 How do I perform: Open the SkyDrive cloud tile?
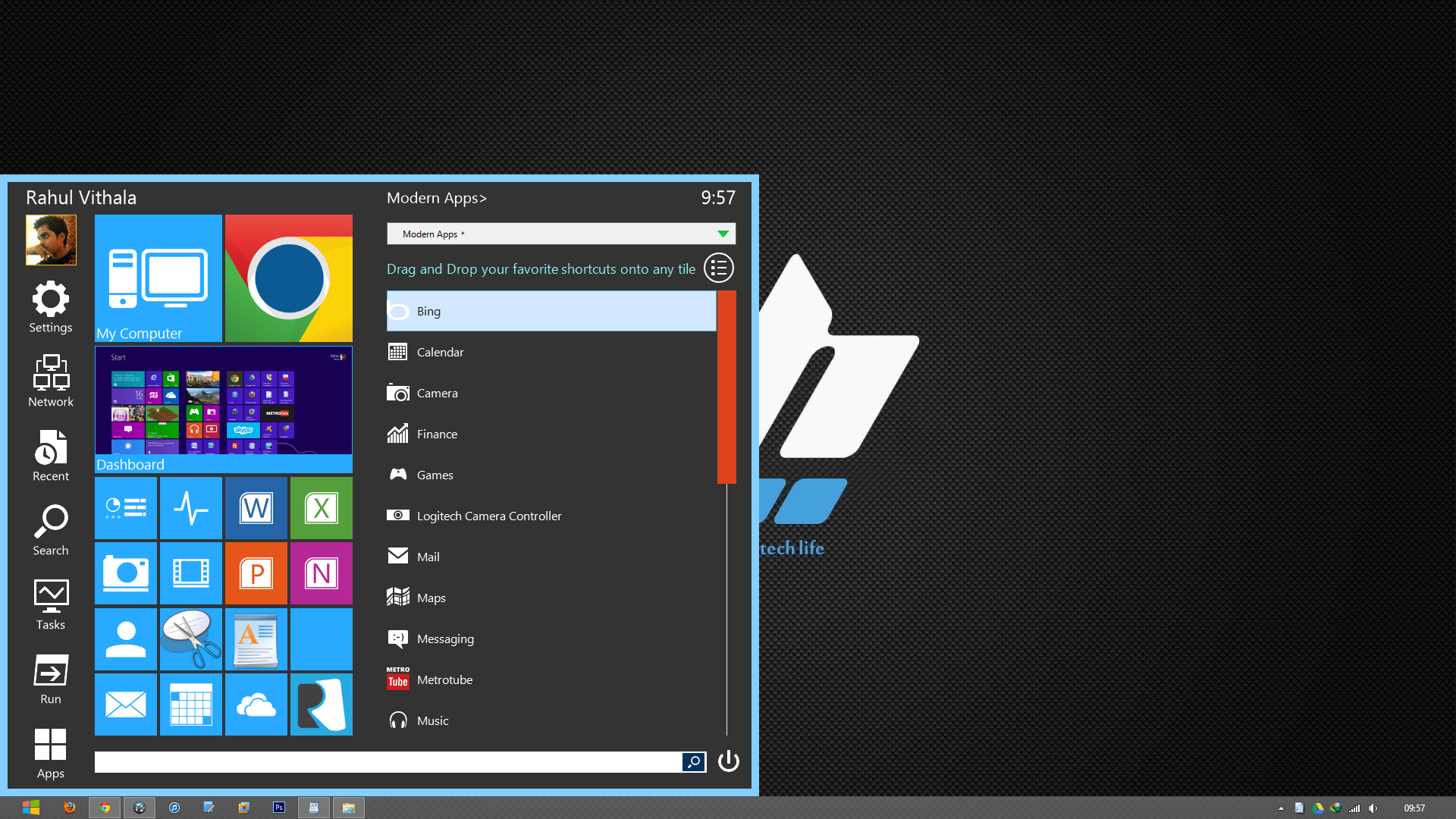pos(256,704)
